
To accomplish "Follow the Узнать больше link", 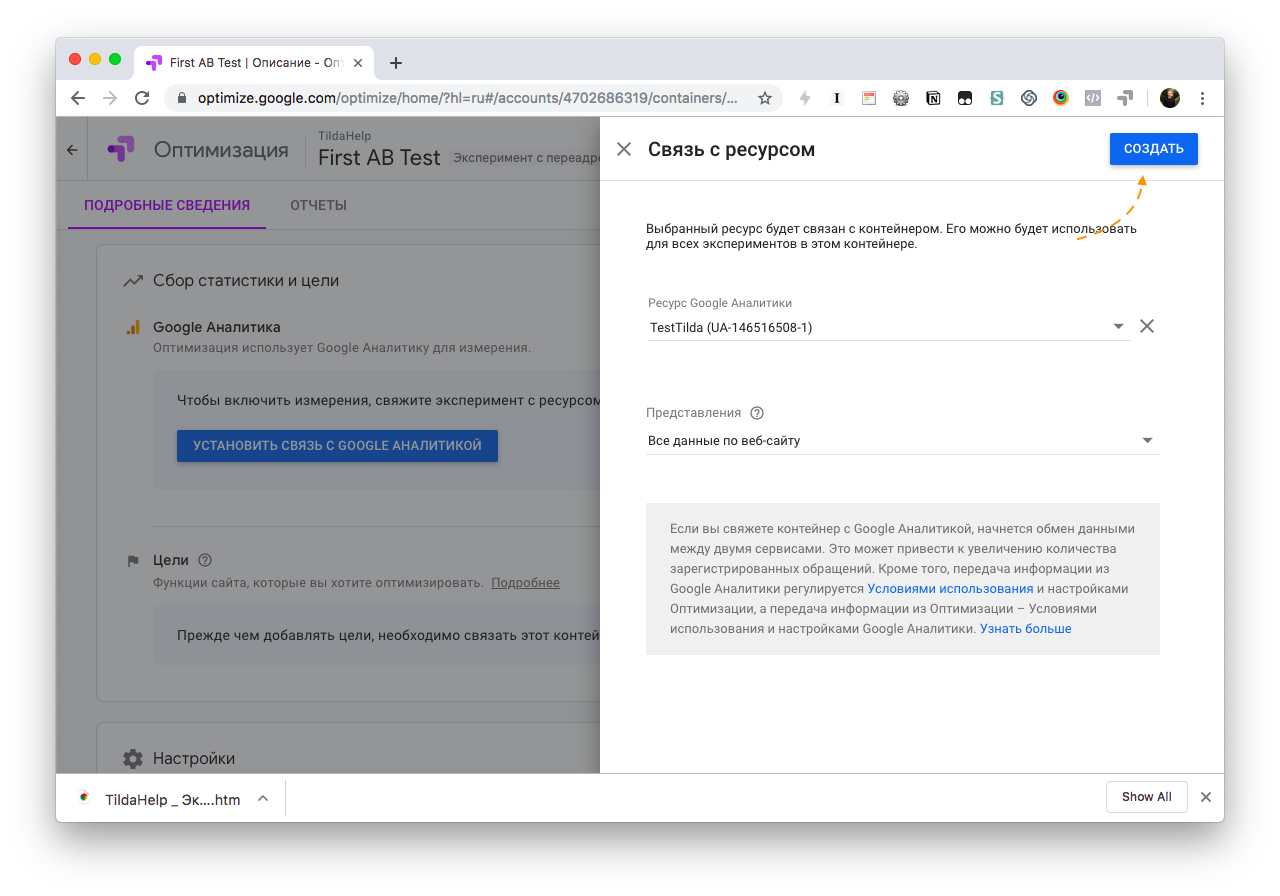I will [x=1025, y=629].
